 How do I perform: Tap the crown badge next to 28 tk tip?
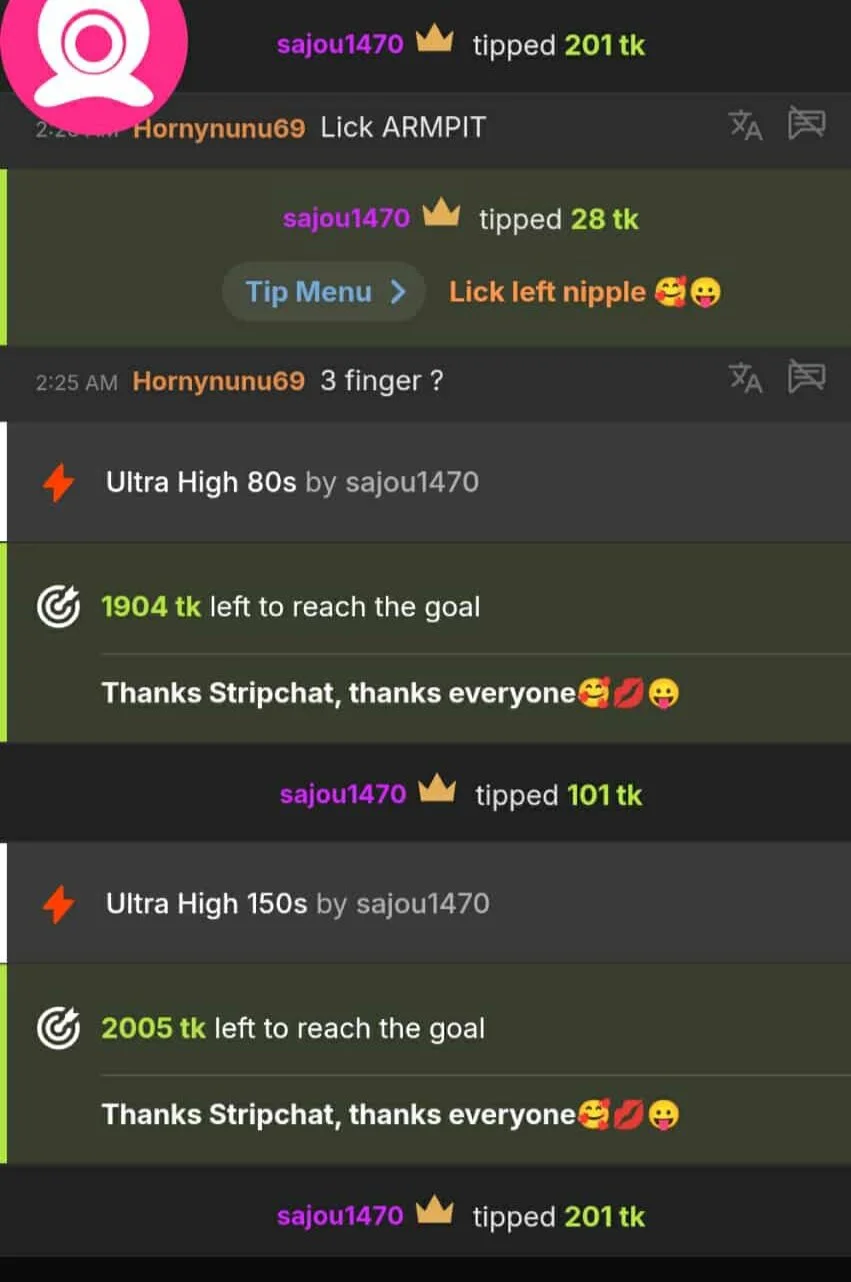point(441,215)
